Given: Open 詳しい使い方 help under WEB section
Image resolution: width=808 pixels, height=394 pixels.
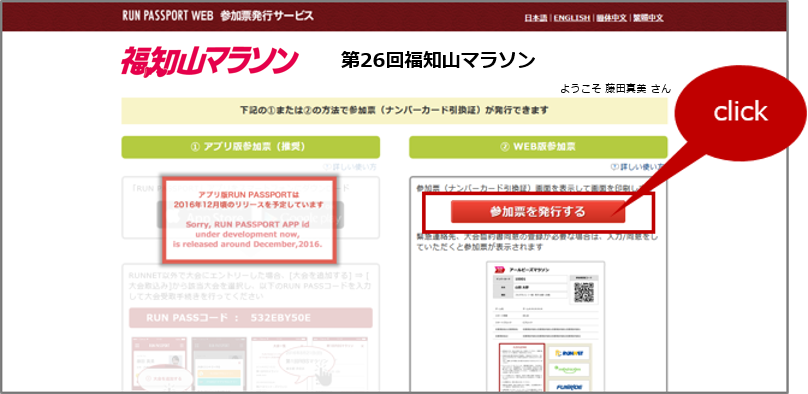Looking at the screenshot, I should coord(637,167).
